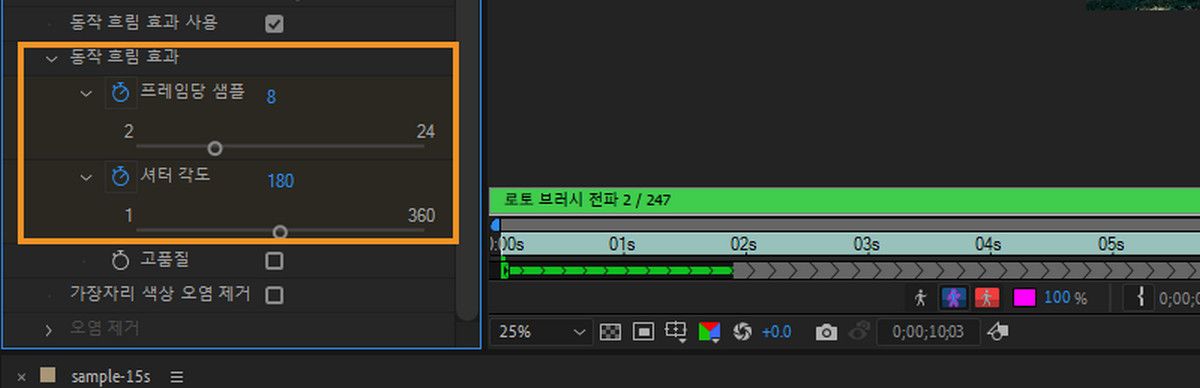Click the 셔터 각도 slider handle
The height and width of the screenshot is (388, 1200).
click(x=280, y=232)
